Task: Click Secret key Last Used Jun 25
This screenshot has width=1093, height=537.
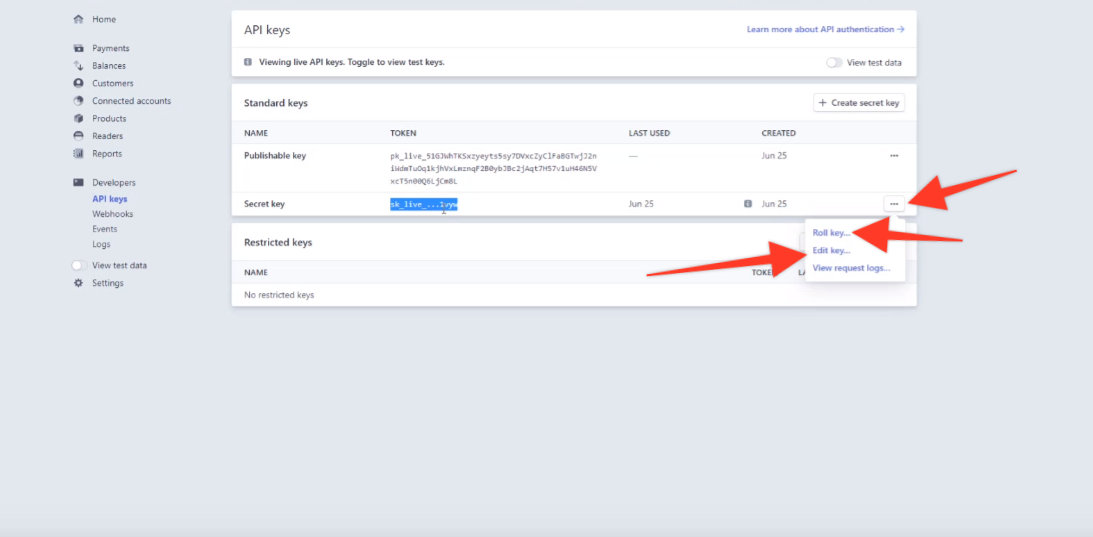Action: [x=641, y=204]
